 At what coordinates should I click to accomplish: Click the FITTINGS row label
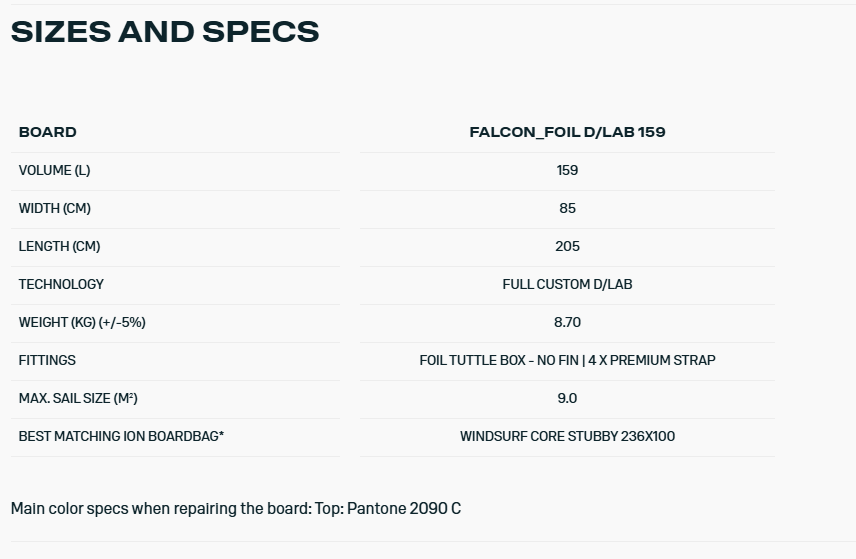pyautogui.click(x=47, y=360)
